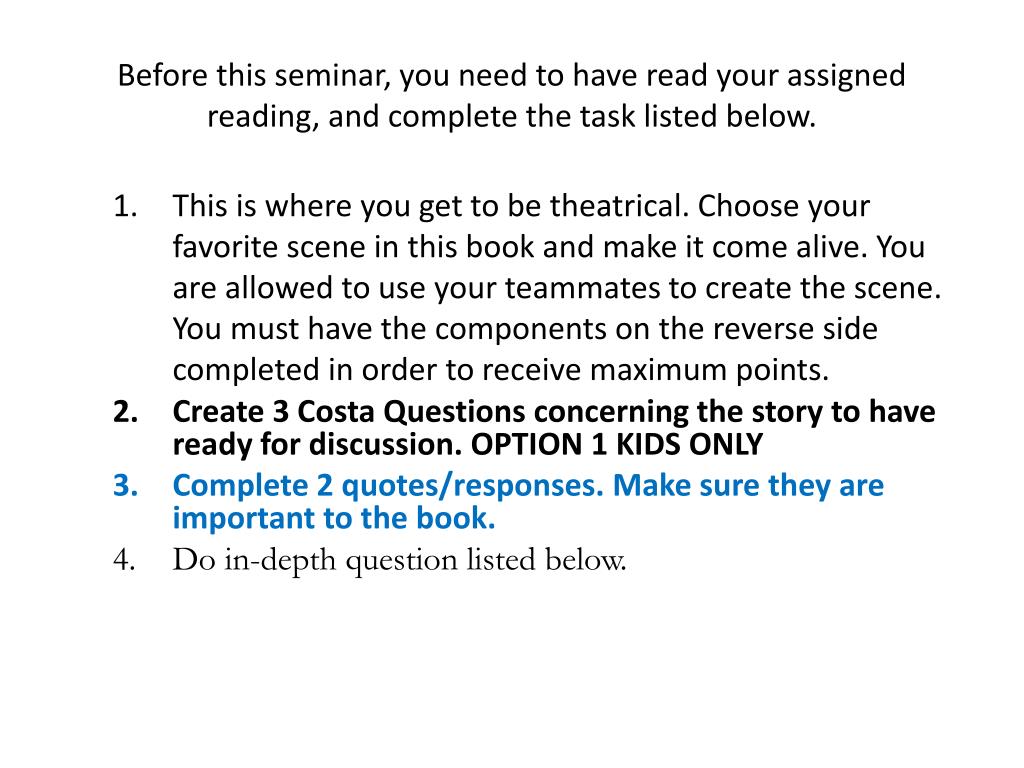Click 'reading, and complete the task' line
The image size is (1024, 768).
(511, 117)
